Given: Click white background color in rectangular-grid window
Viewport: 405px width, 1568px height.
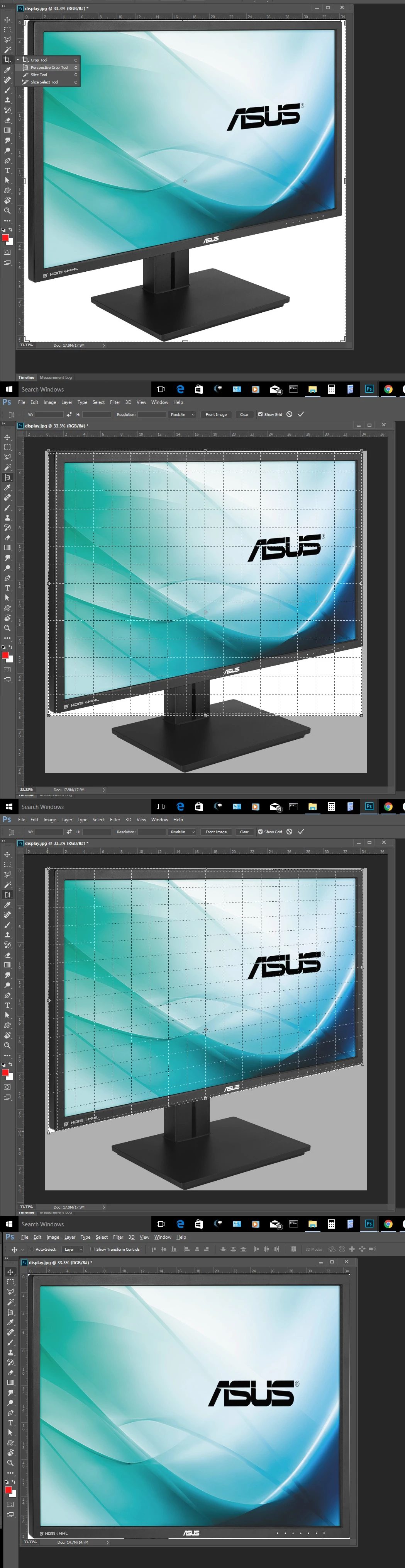Looking at the screenshot, I should coord(10,659).
